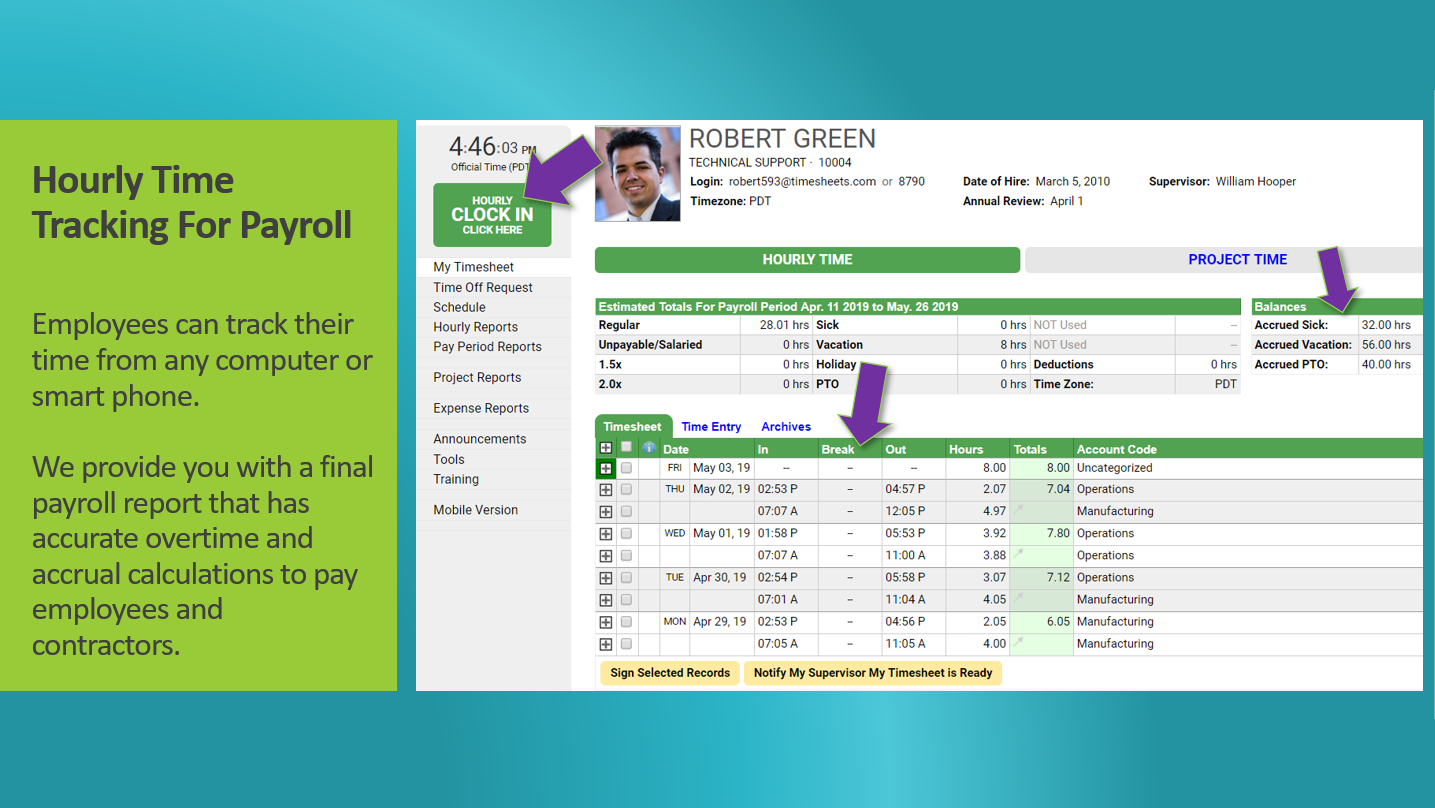
Task: Open the Archives tab
Action: click(785, 426)
